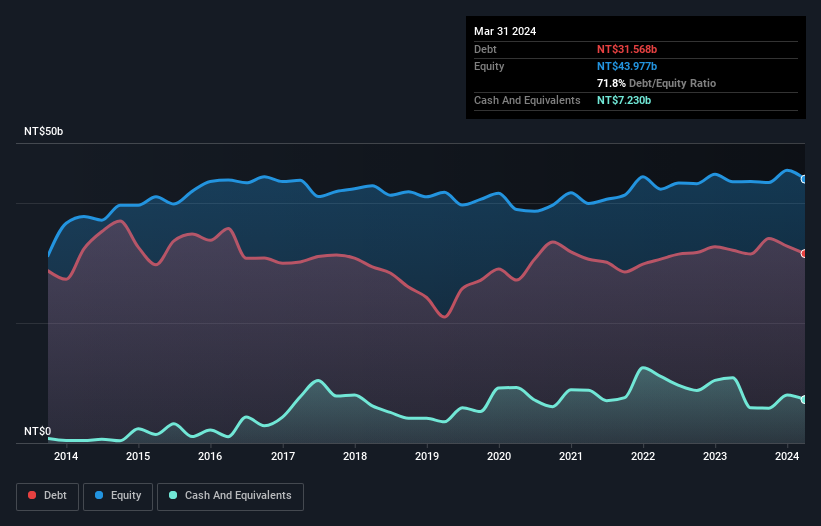This screenshot has width=821, height=526.
Task: Toggle the Equity series in legend
Action: [118, 495]
